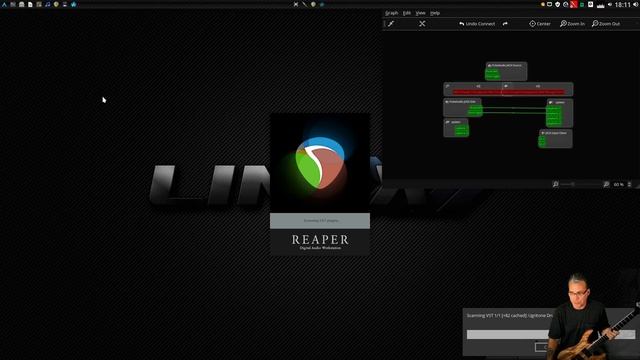Click the round yellow task icon in panel center
The width and height of the screenshot is (640, 360).
click(x=313, y=4)
